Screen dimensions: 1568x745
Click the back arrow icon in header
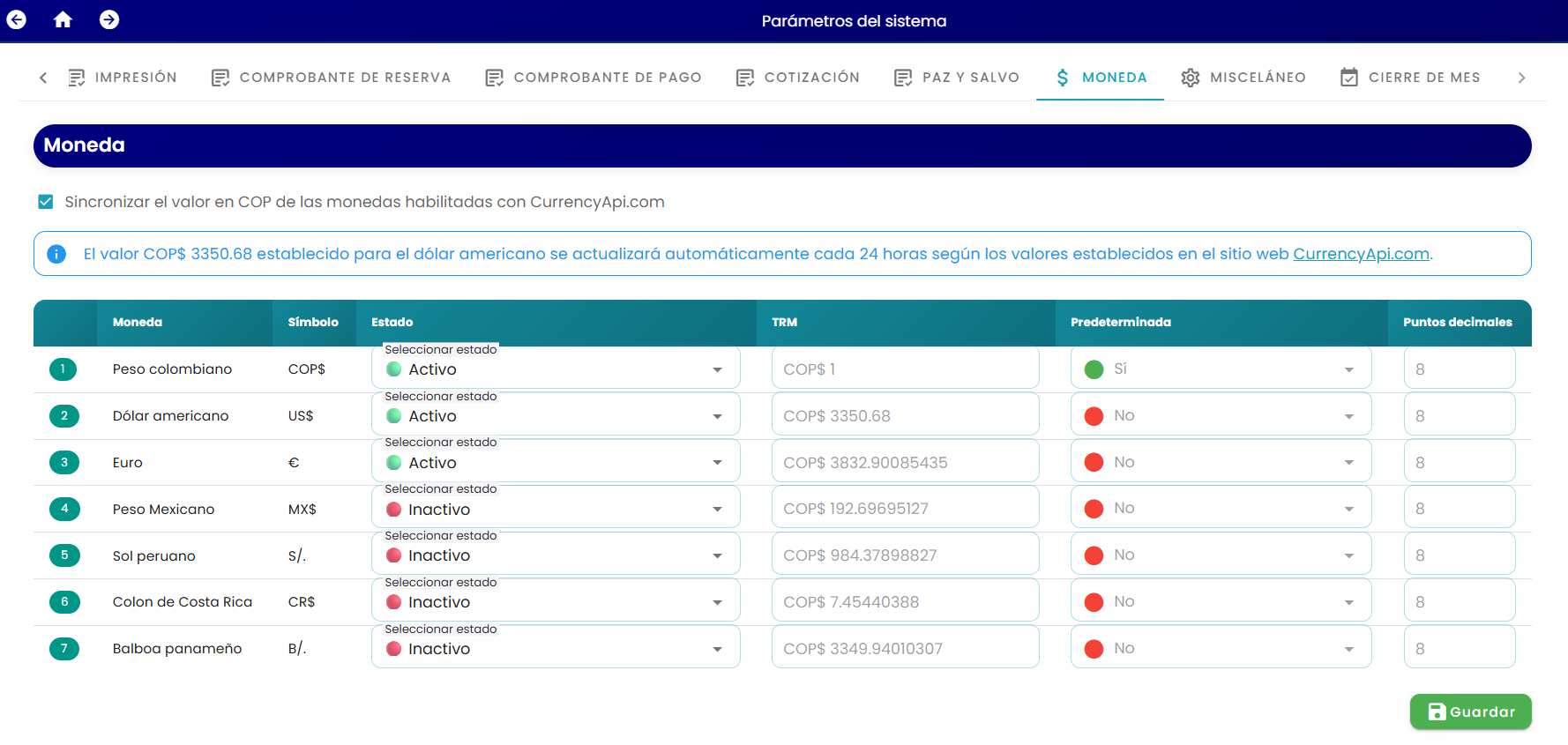point(16,19)
